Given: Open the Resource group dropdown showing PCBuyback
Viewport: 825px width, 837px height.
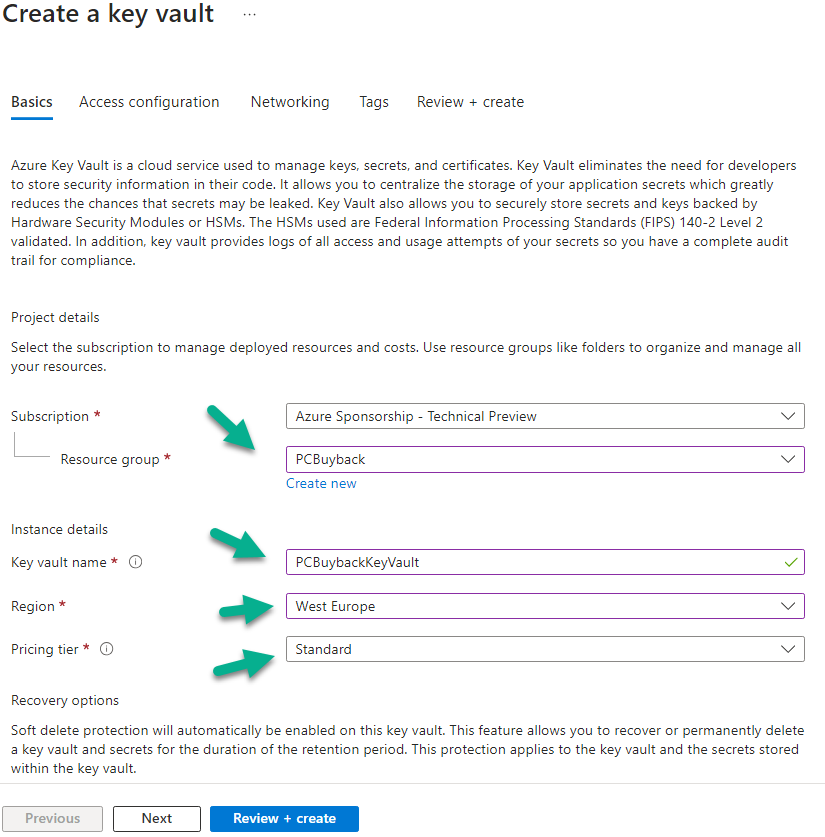Looking at the screenshot, I should (545, 460).
